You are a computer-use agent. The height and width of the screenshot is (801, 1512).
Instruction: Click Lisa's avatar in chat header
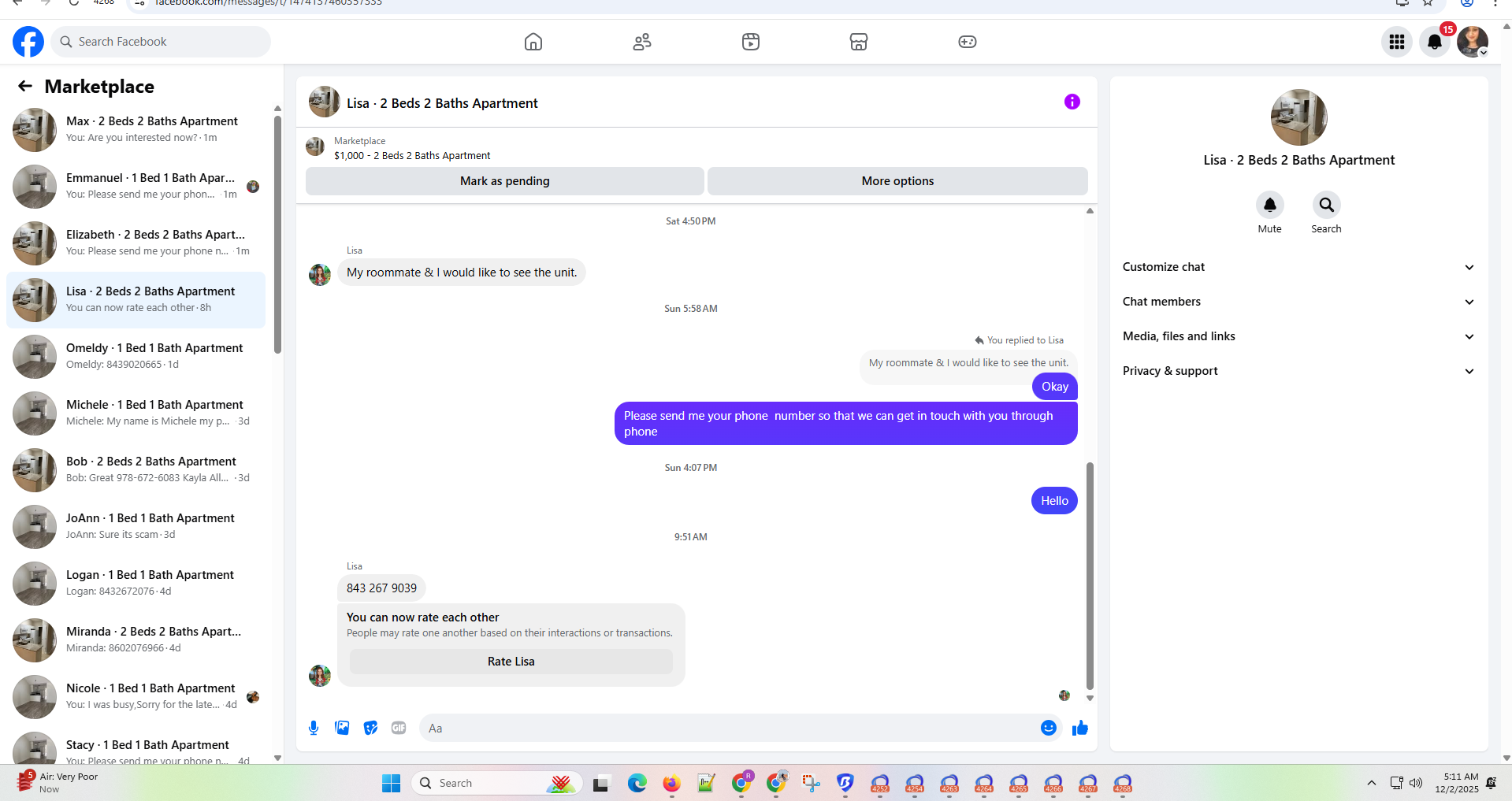coord(325,102)
